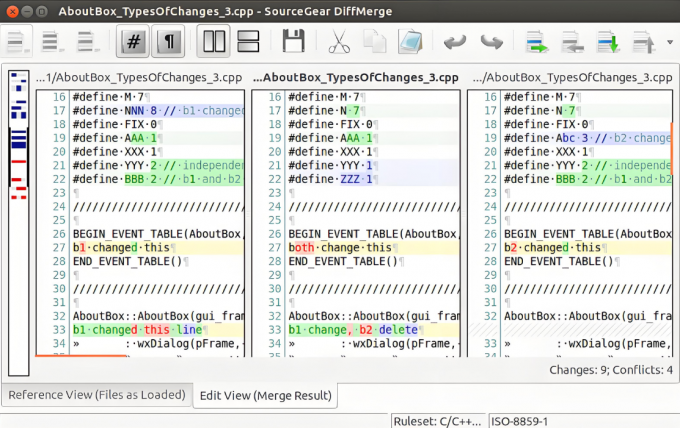Click the first display-mode icon in the toolbar

pyautogui.click(x=17, y=42)
